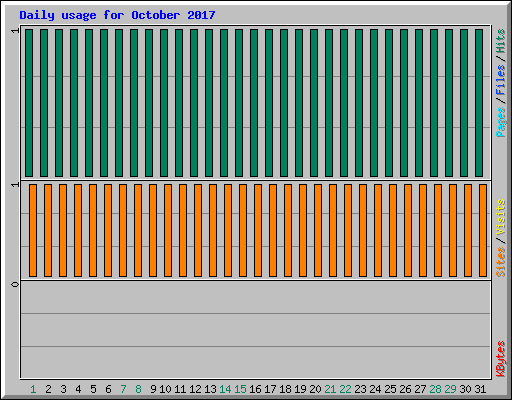Click the green hits bar for day 16
This screenshot has width=512, height=400.
pyautogui.click(x=254, y=103)
